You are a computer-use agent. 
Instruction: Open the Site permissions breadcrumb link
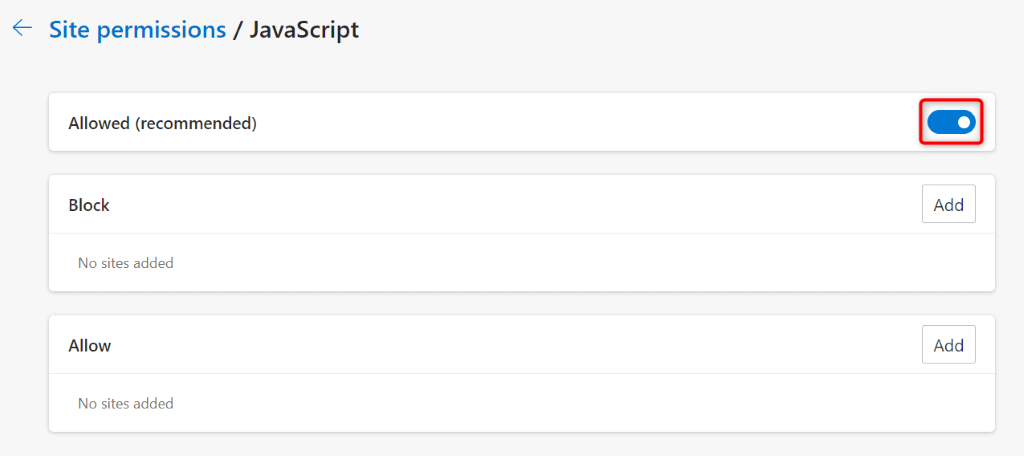pyautogui.click(x=137, y=30)
